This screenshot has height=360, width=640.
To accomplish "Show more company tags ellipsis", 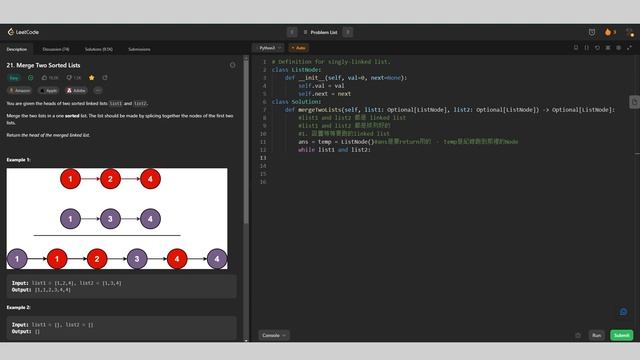I will click(x=98, y=90).
